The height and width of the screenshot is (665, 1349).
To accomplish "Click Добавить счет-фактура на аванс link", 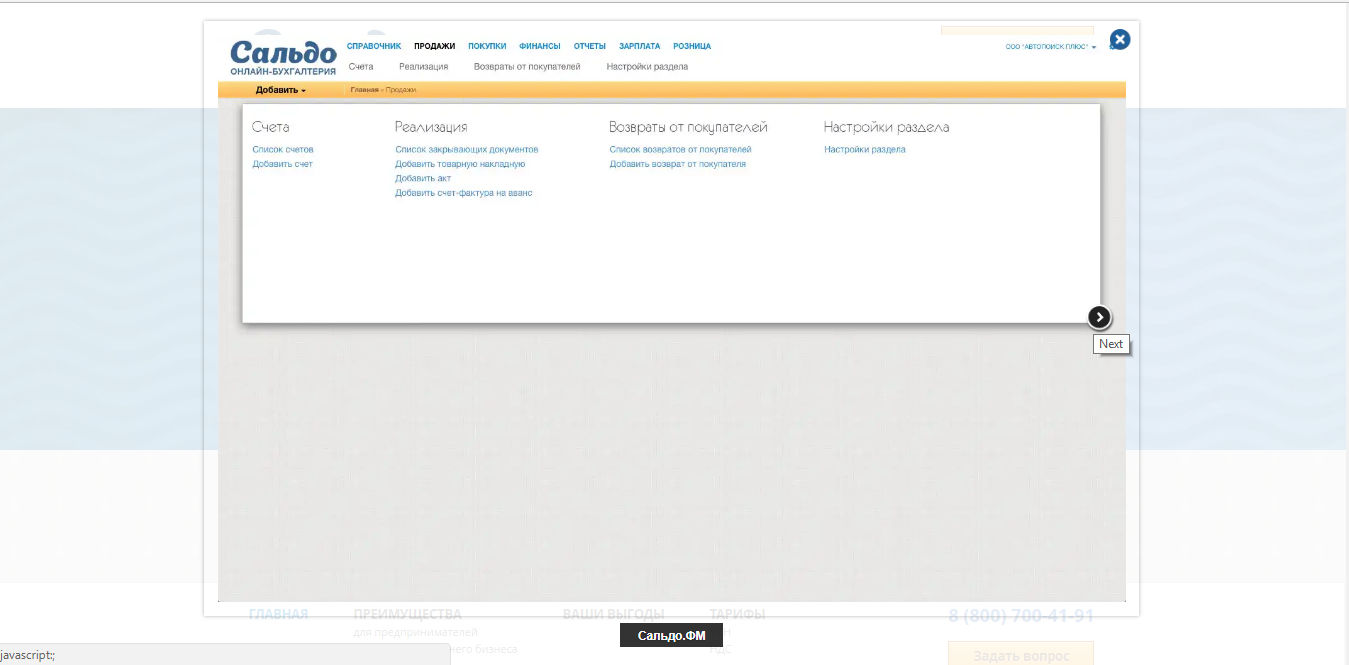I will (x=464, y=193).
